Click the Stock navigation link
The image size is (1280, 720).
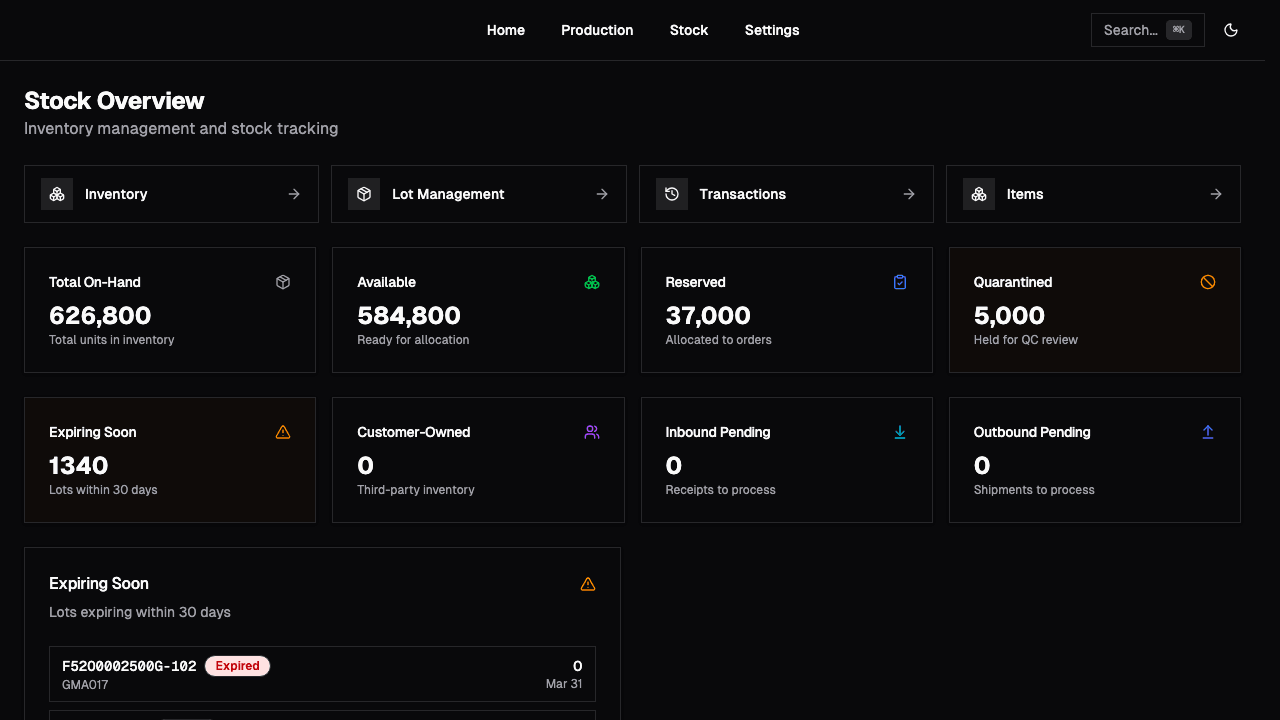tap(688, 30)
